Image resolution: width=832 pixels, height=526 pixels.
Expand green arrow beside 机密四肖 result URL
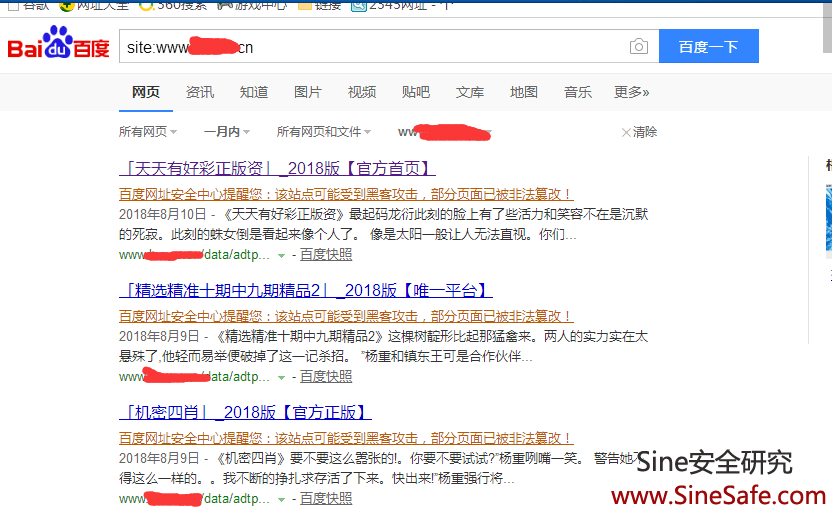[281, 500]
